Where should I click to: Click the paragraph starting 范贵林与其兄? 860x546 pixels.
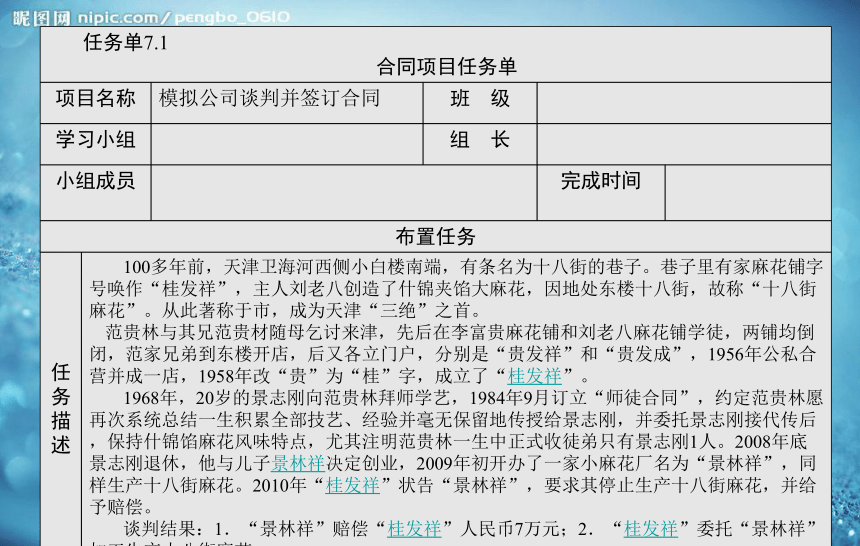[x=453, y=354]
